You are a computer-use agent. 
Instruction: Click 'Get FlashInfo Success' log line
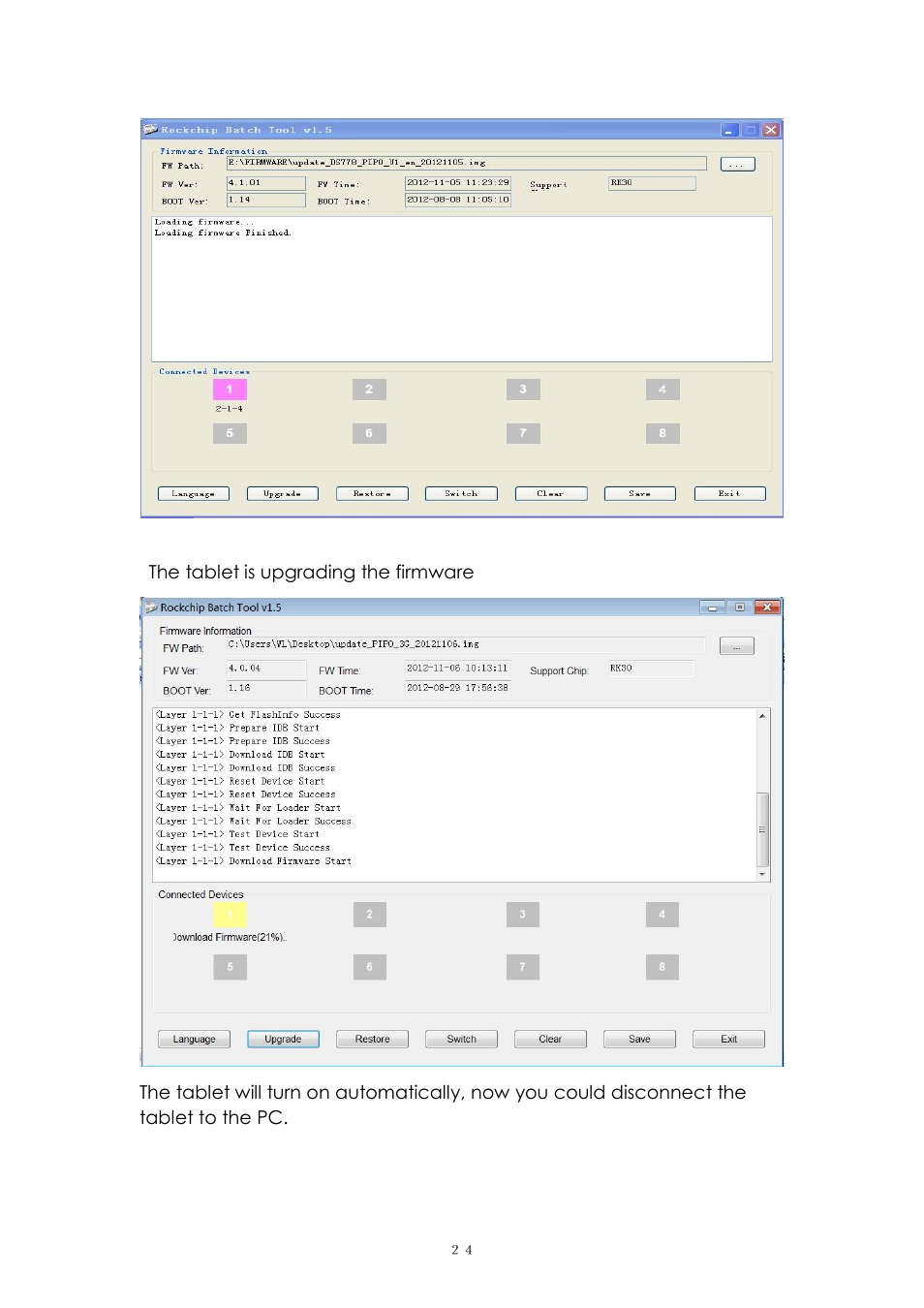248,715
